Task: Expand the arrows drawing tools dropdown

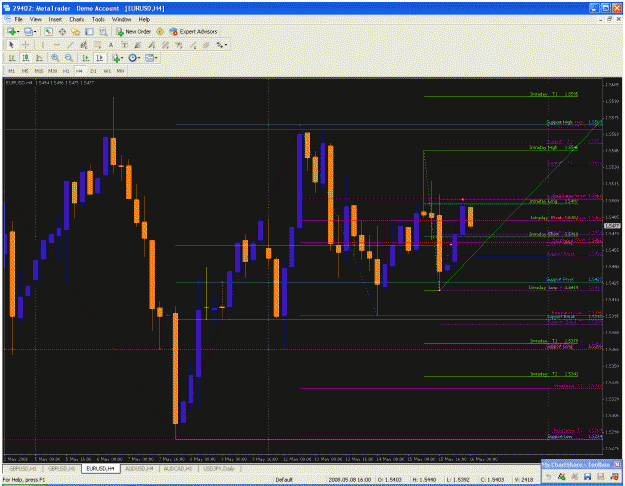Action: [x=226, y=45]
